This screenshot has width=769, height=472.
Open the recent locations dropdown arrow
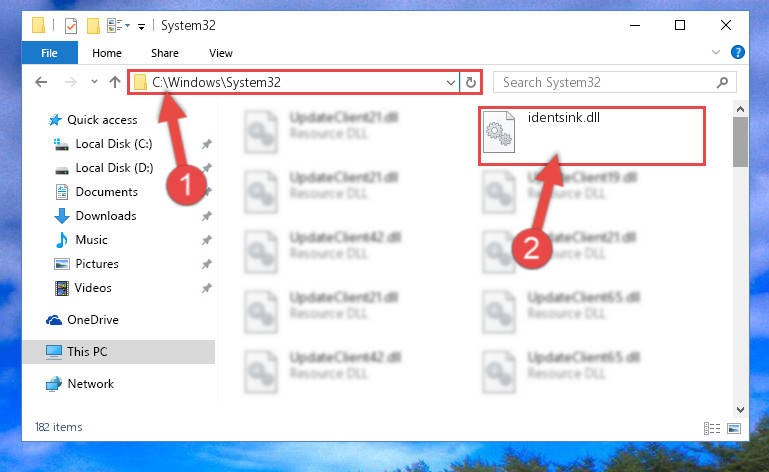(x=94, y=82)
